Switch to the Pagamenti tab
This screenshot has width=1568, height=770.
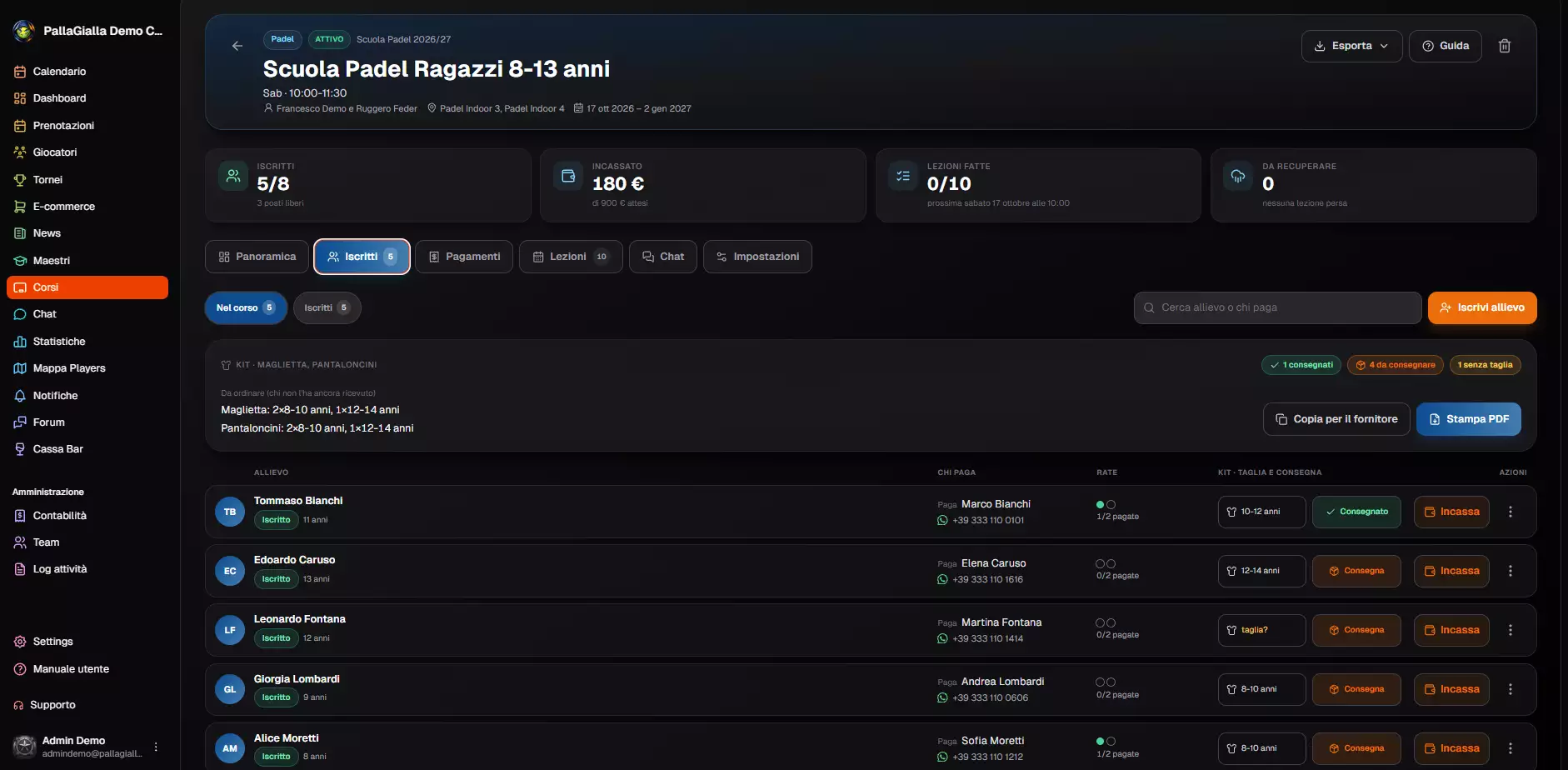(x=464, y=257)
